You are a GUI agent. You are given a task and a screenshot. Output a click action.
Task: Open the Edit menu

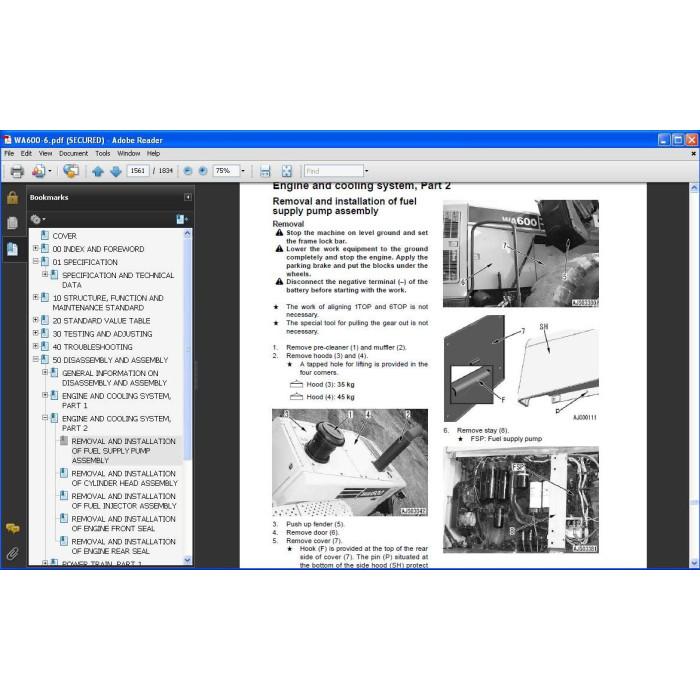pyautogui.click(x=26, y=153)
